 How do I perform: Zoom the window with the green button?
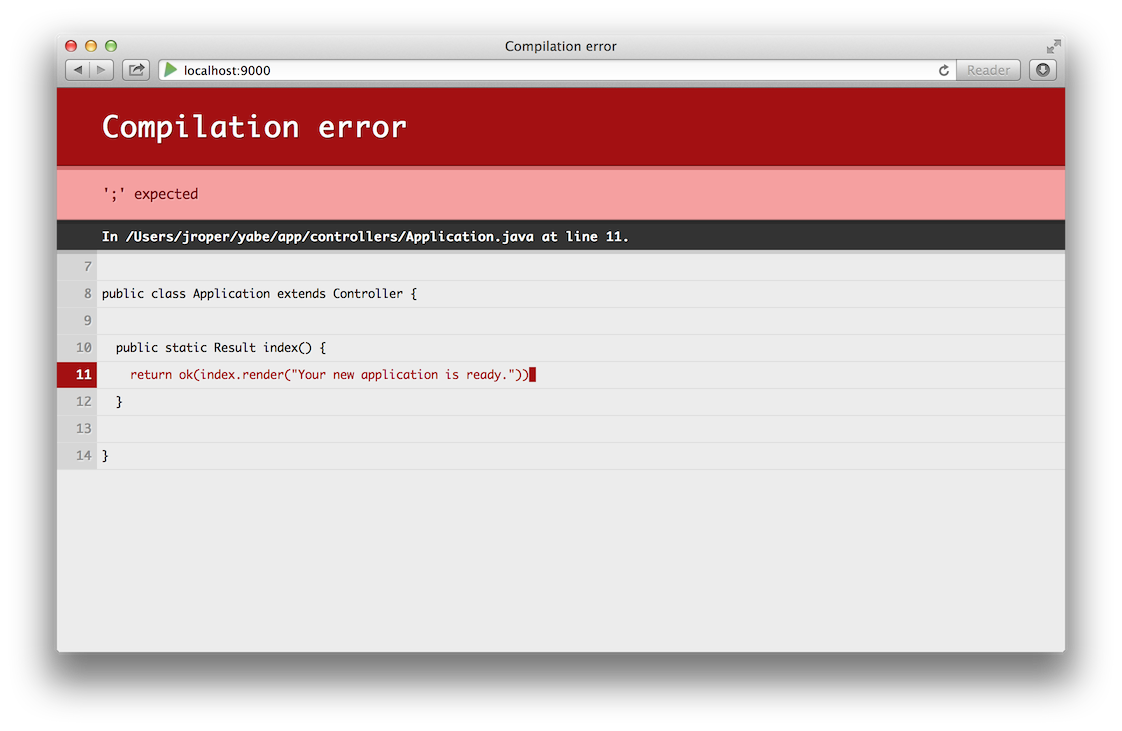(x=111, y=46)
